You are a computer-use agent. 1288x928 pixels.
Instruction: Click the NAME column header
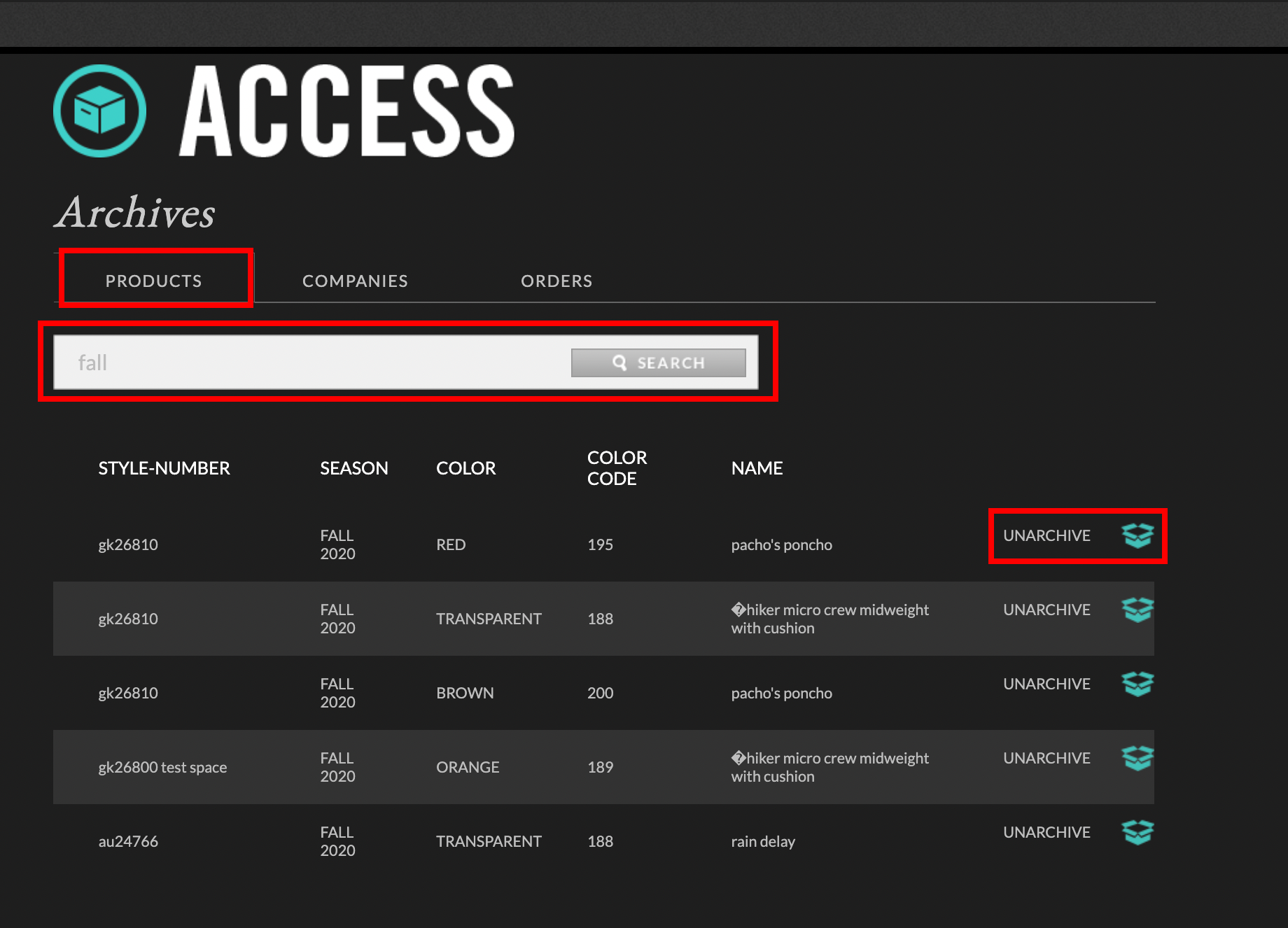point(757,468)
